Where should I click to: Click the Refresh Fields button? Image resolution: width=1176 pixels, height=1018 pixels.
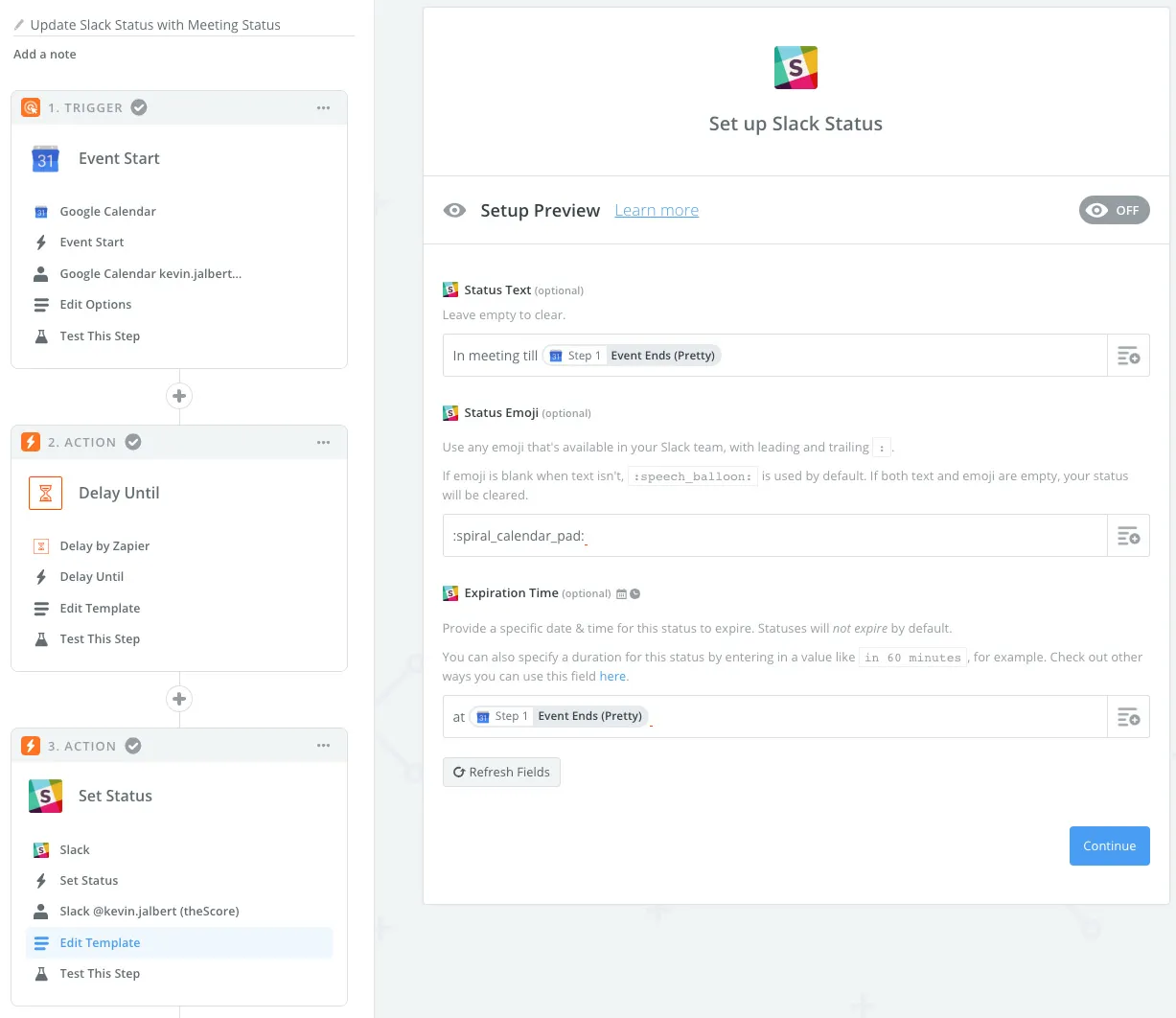coord(501,773)
